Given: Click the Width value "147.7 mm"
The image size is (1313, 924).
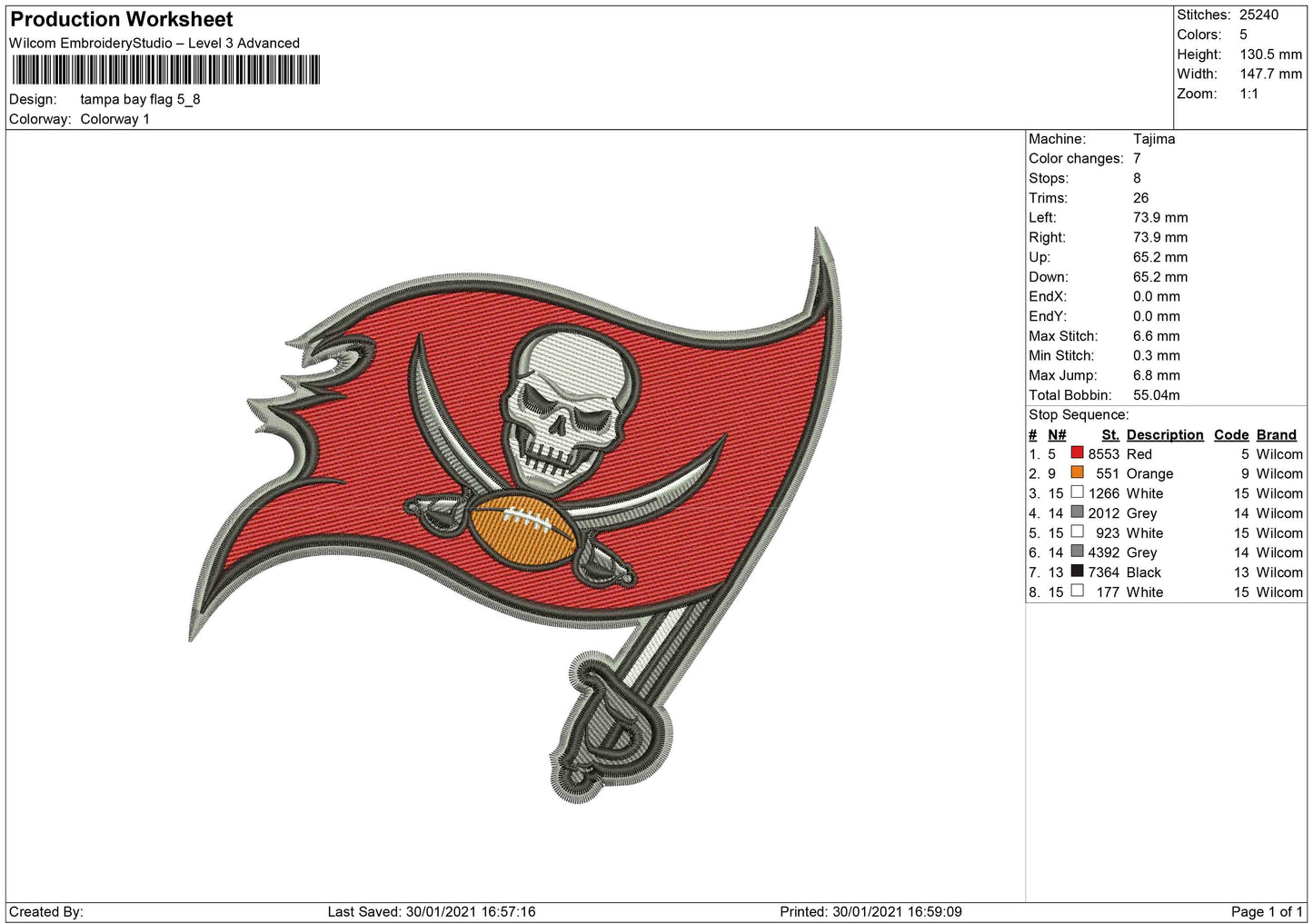Looking at the screenshot, I should coord(1270,75).
